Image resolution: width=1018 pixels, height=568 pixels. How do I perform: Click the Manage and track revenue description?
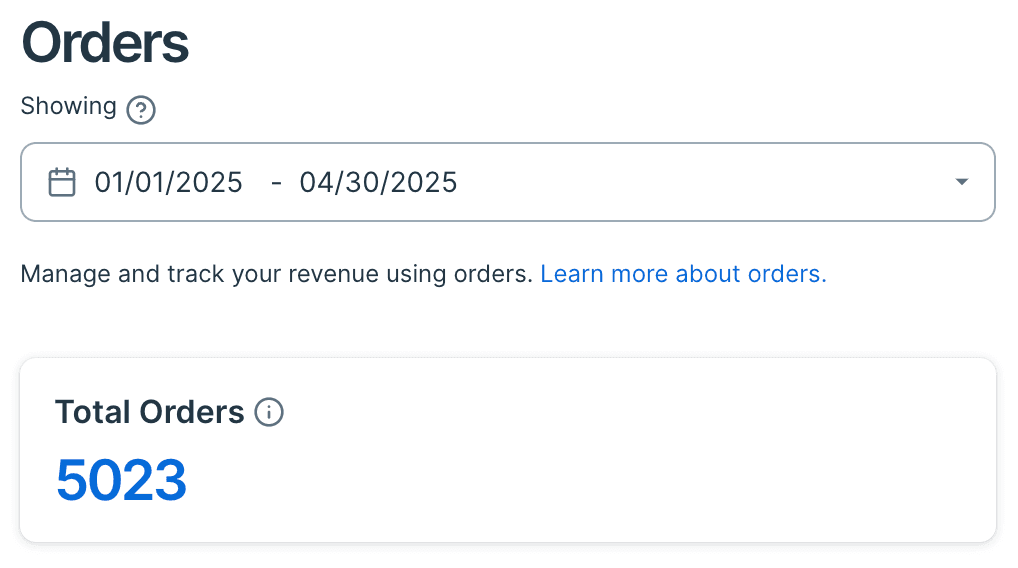coord(277,274)
